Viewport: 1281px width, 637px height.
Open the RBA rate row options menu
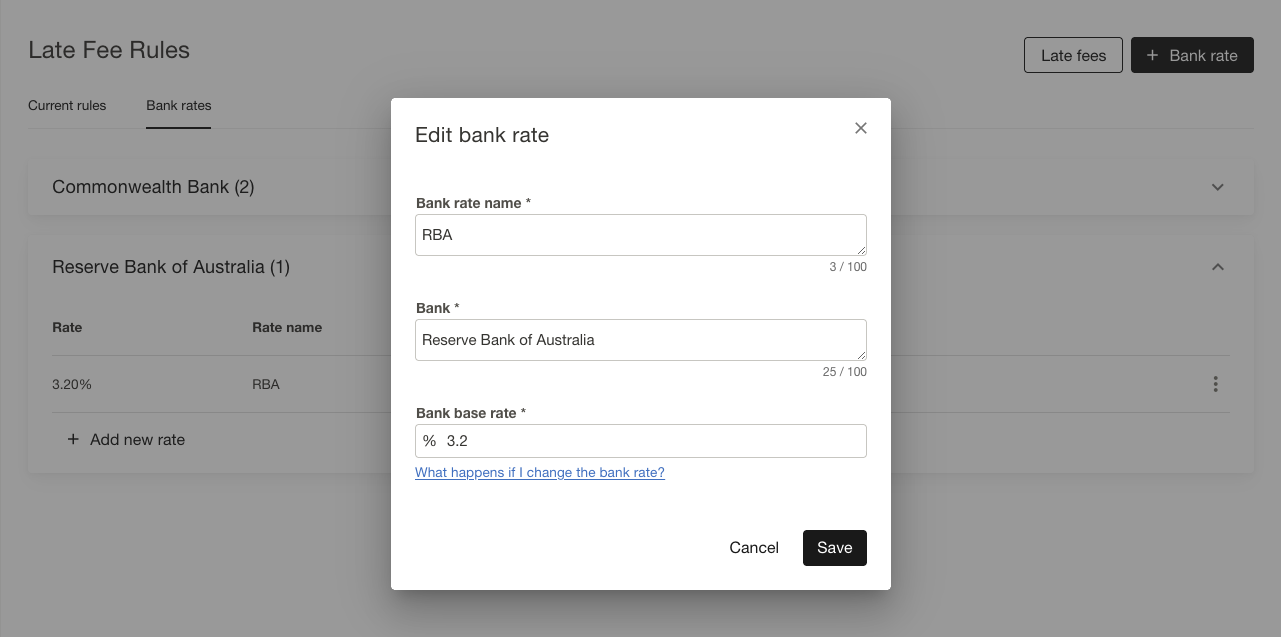point(1215,384)
